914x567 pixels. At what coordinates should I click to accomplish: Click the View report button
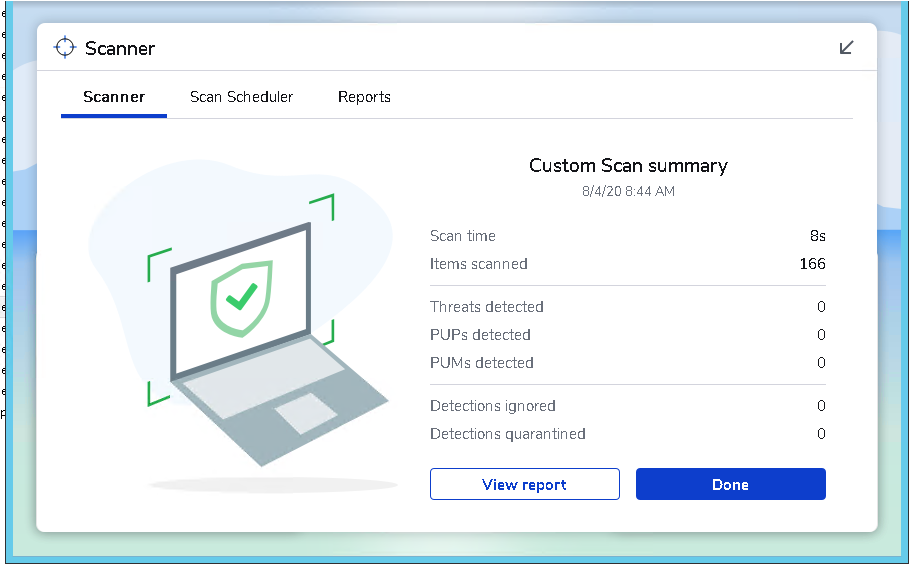click(525, 484)
